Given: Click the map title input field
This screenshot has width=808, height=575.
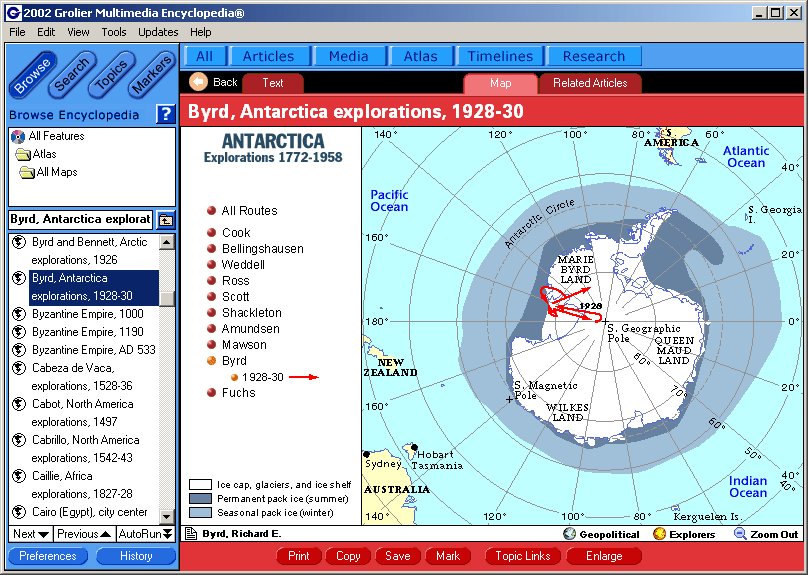Looking at the screenshot, I should pos(81,219).
